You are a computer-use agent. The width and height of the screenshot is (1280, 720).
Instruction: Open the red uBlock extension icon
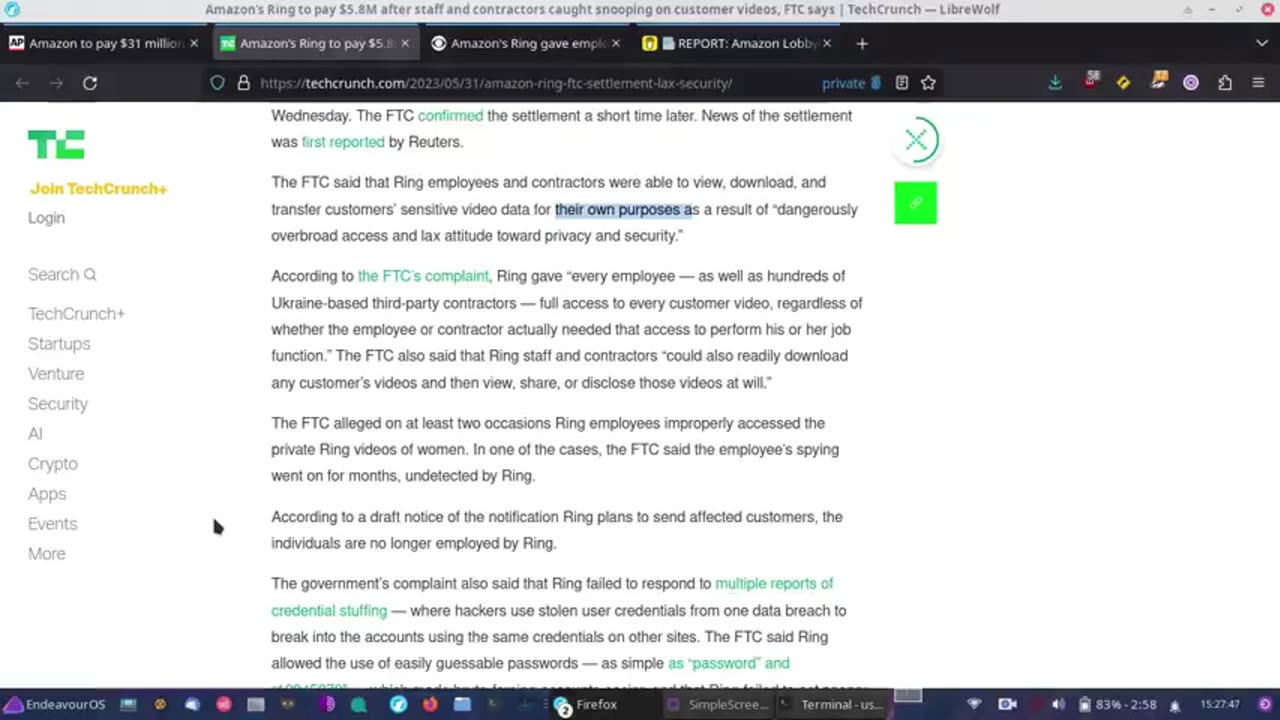click(x=1091, y=82)
